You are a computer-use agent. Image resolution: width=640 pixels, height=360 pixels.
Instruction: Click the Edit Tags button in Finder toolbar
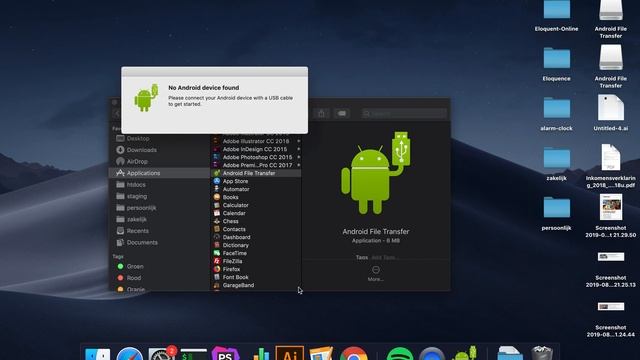[342, 113]
